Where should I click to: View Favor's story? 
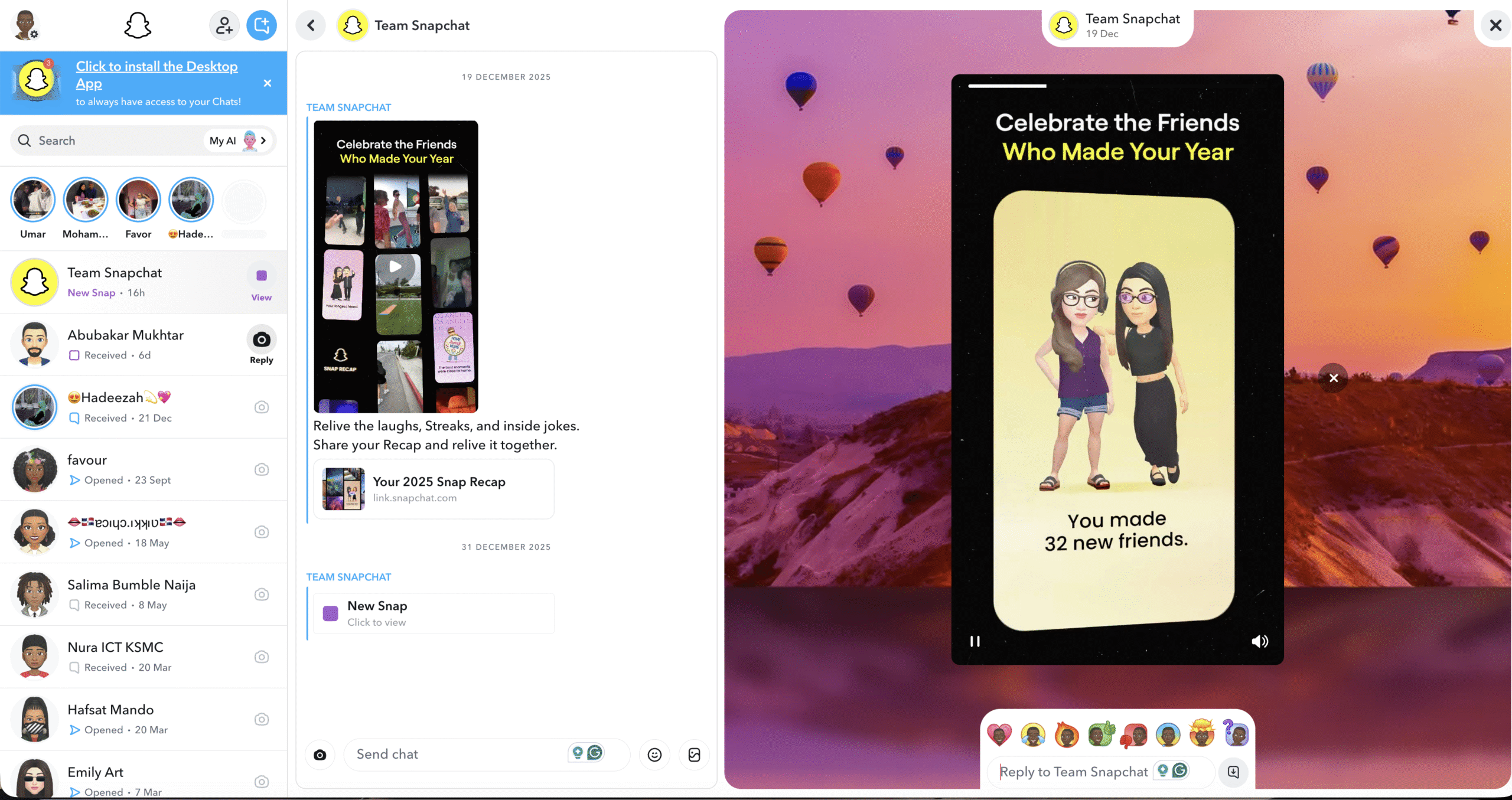[x=138, y=200]
